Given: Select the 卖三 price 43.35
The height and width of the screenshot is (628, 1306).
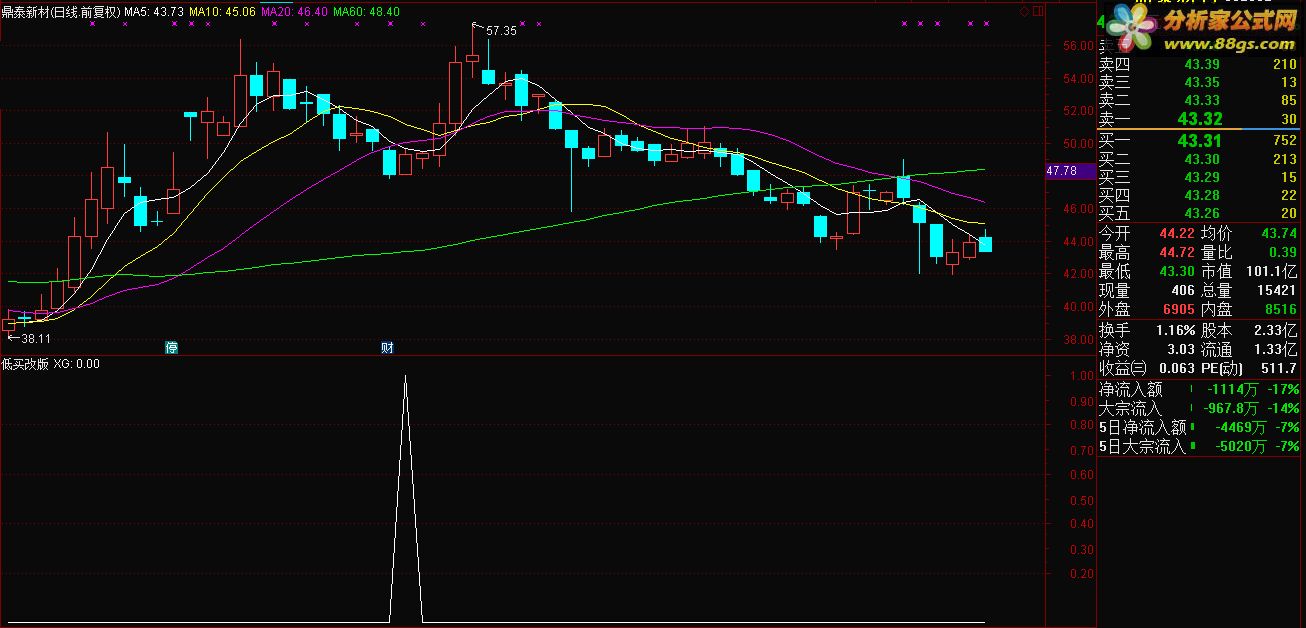Looking at the screenshot, I should pos(1202,83).
